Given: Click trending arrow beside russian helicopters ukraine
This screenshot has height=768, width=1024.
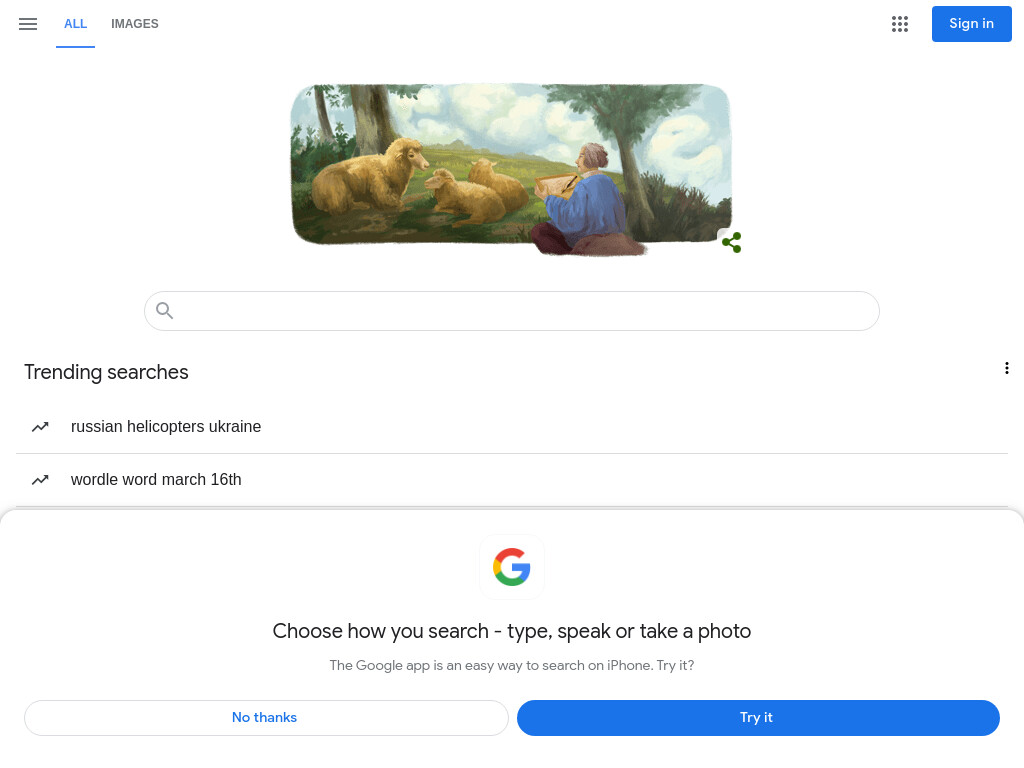Looking at the screenshot, I should point(40,426).
